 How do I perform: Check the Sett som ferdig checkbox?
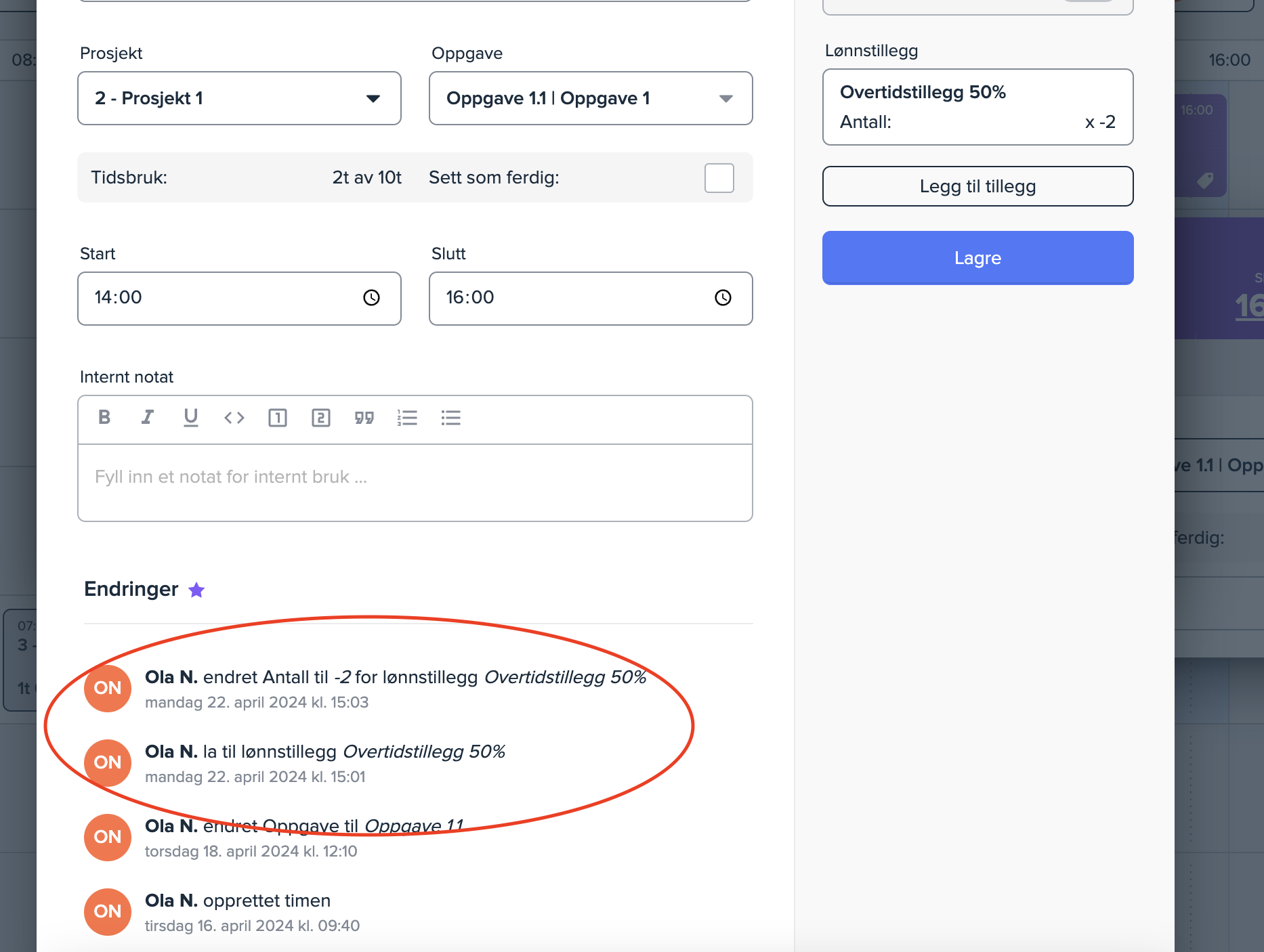[719, 178]
